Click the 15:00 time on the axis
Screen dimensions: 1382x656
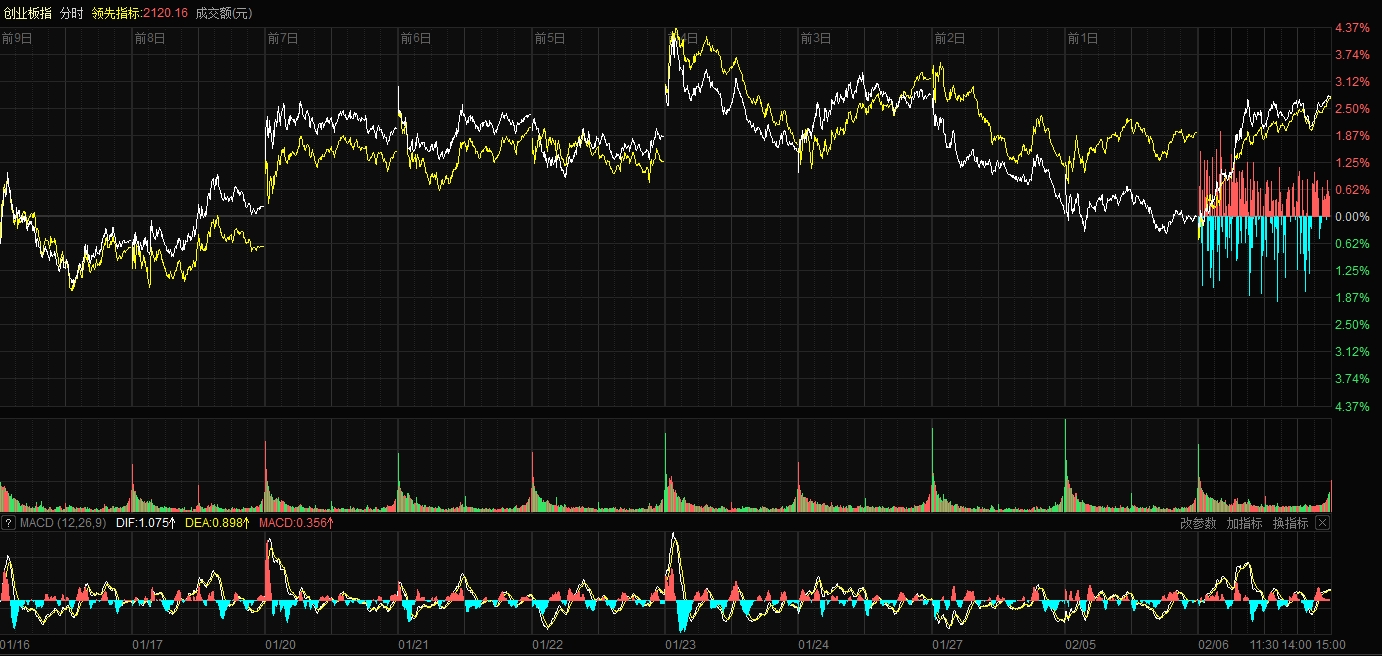click(1331, 645)
